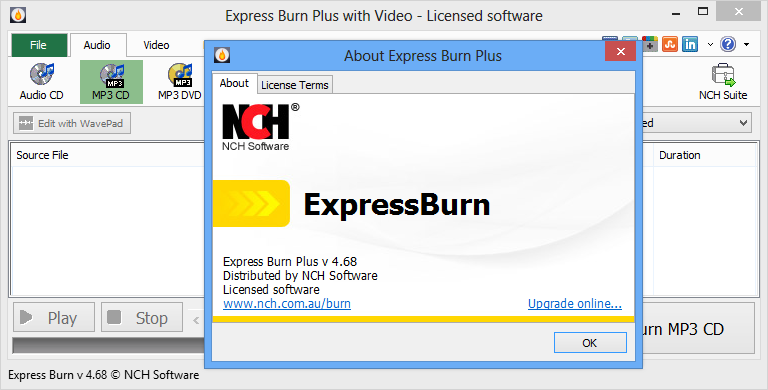Select the Audio CD disc type
This screenshot has height=390, width=768.
(x=42, y=82)
